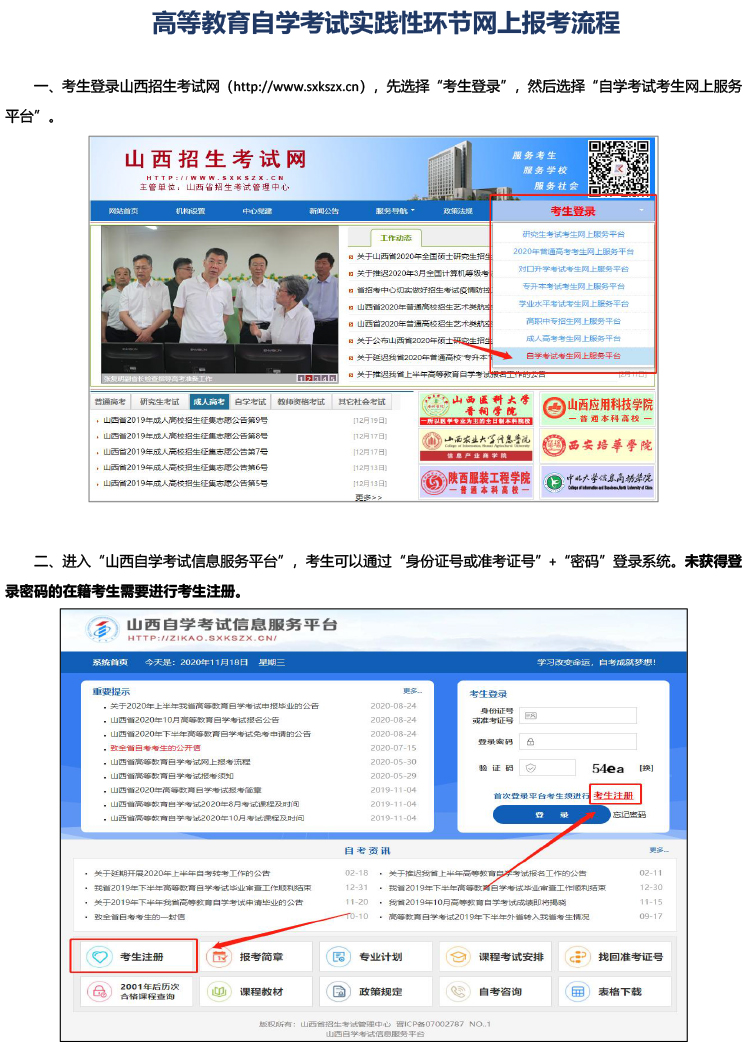Open 新闻公告 in the nav bar
Image resolution: width=750 pixels, height=1042 pixels.
tap(324, 211)
